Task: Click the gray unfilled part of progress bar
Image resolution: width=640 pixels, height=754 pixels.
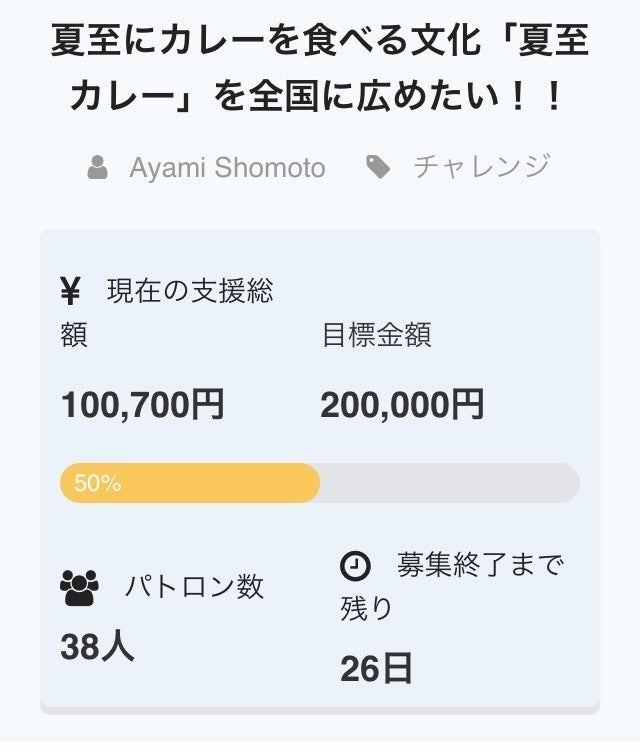Action: (450, 483)
